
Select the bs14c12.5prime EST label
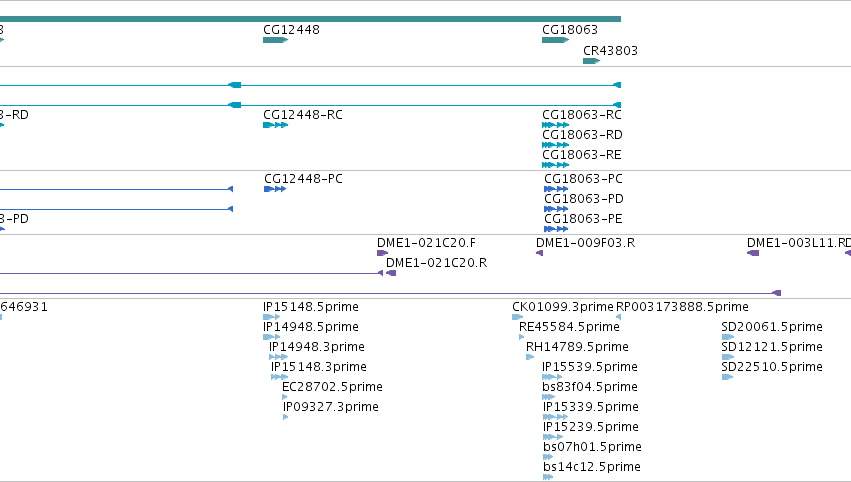click(592, 468)
